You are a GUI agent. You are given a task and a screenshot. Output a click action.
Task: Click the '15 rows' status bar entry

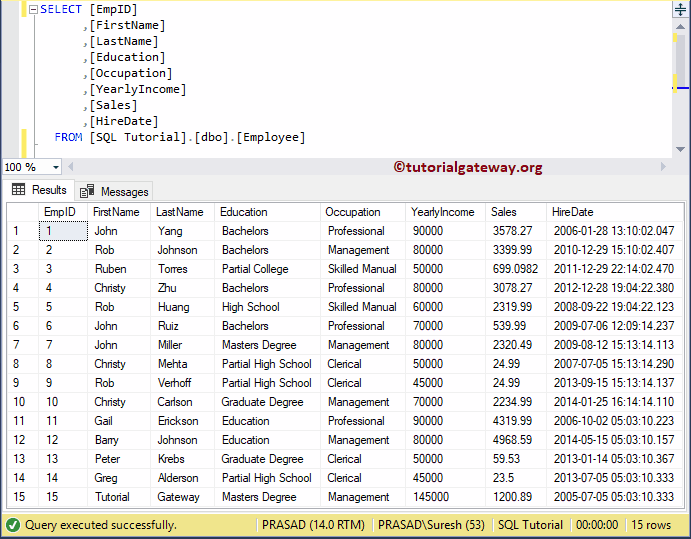(x=651, y=525)
